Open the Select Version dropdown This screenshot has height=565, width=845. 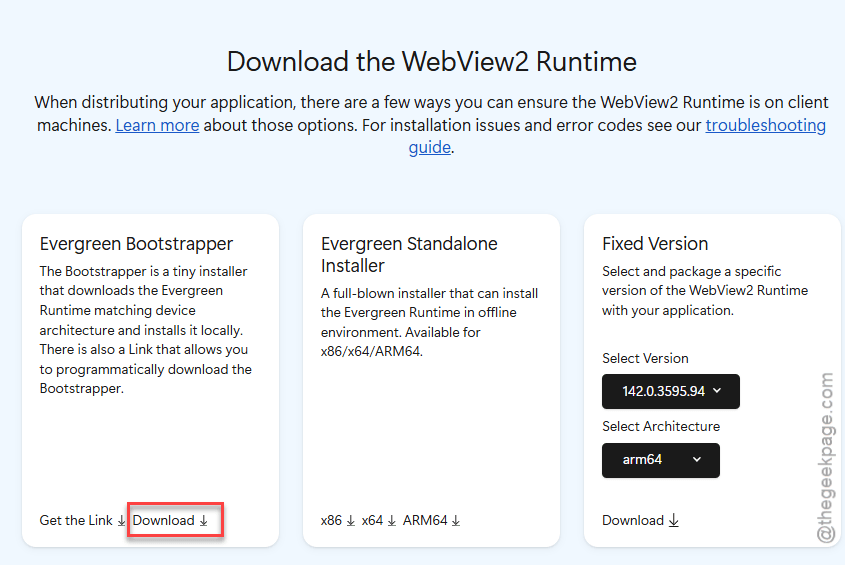pyautogui.click(x=670, y=391)
